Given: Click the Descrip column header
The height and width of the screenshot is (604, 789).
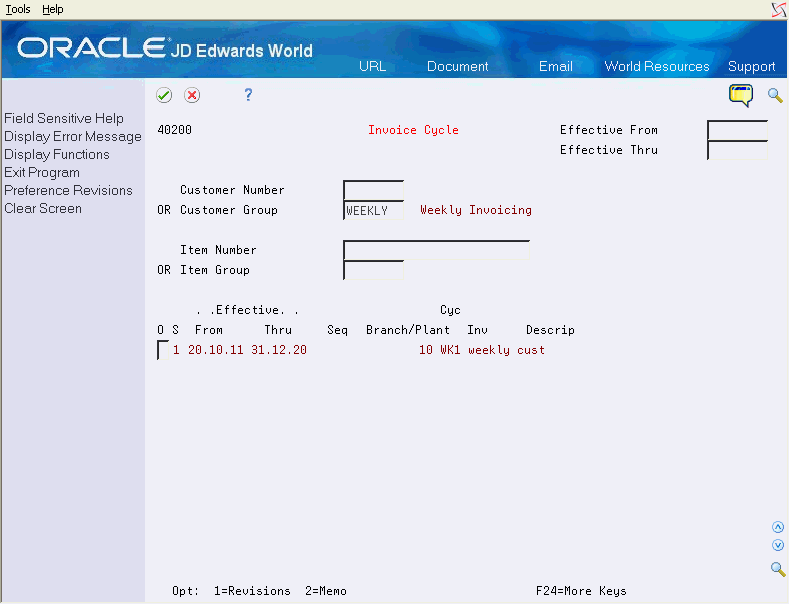Looking at the screenshot, I should point(550,330).
